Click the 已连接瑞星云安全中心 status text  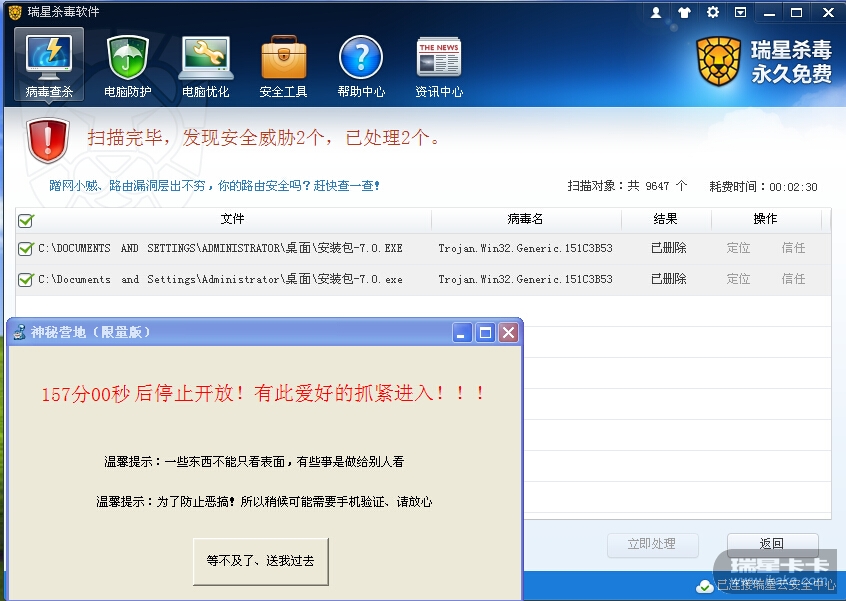point(776,585)
